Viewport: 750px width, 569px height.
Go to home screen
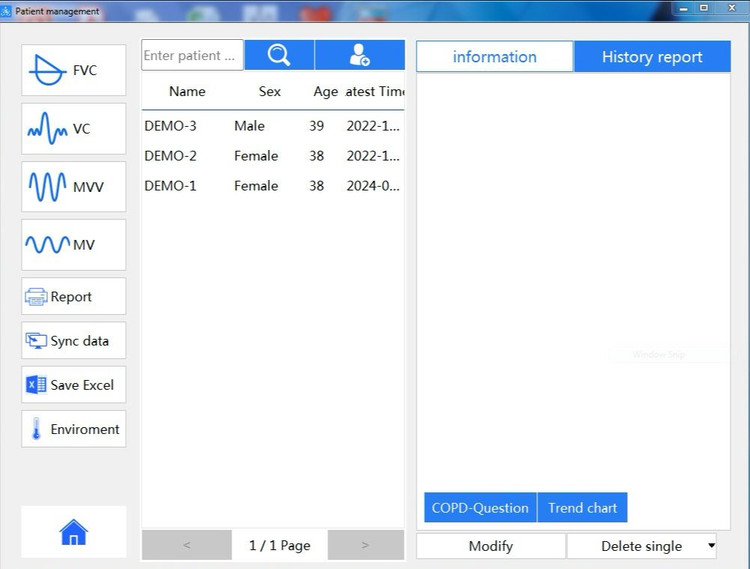coord(74,532)
